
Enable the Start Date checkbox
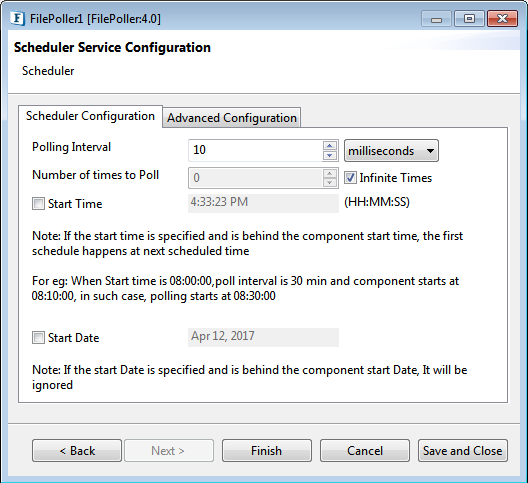[38, 337]
